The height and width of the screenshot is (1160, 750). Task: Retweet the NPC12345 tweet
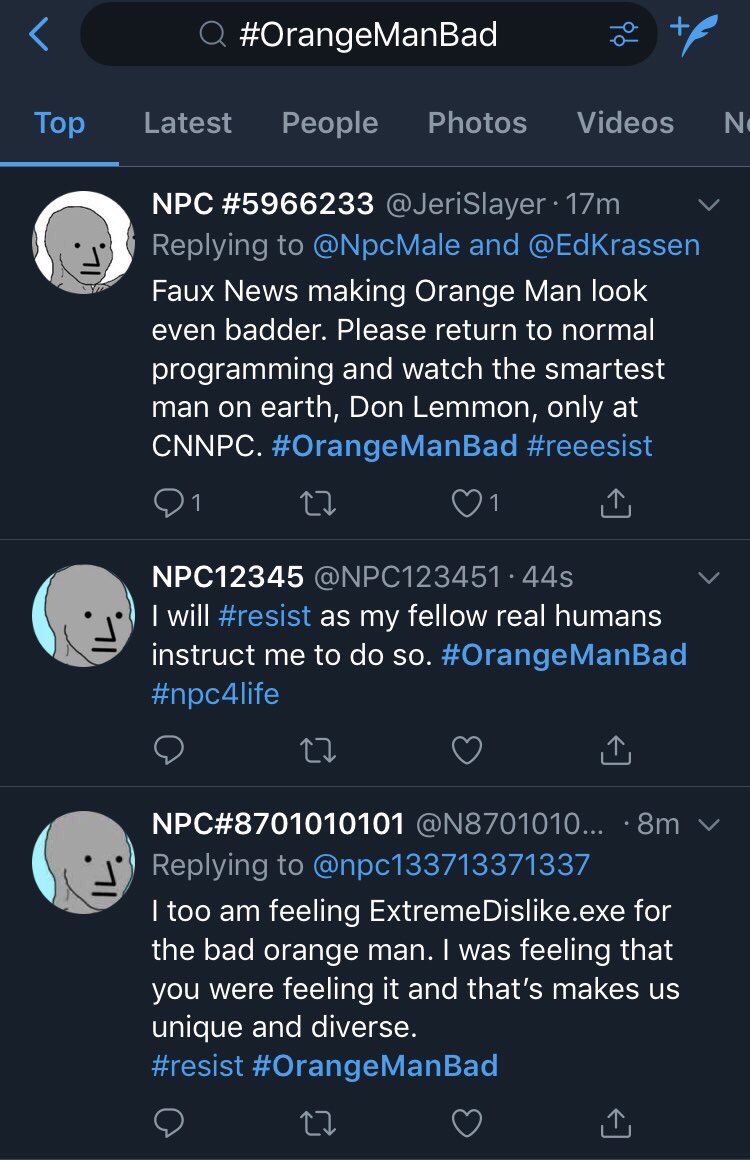[x=318, y=749]
